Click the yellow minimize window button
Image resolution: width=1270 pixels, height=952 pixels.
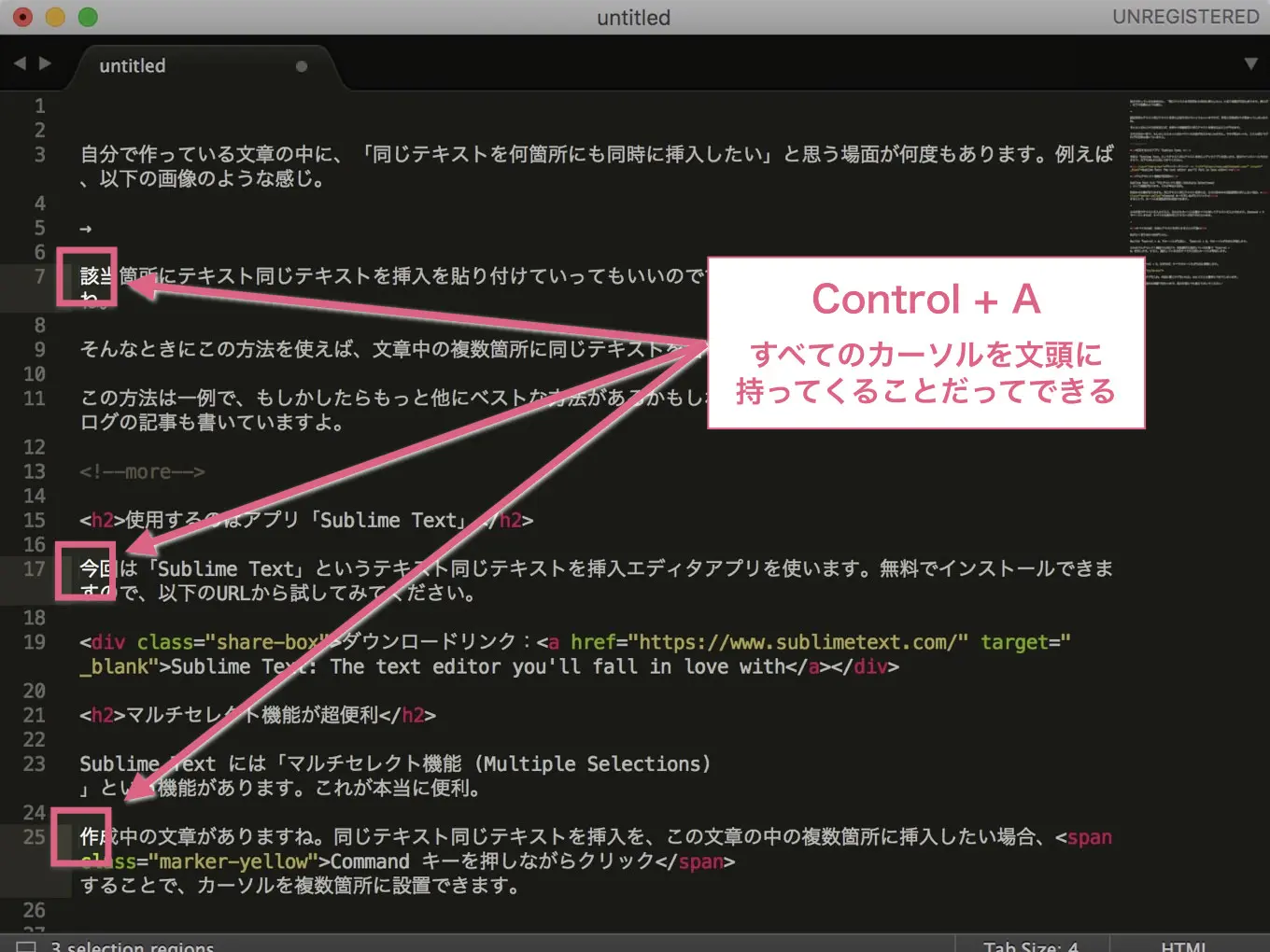(55, 17)
